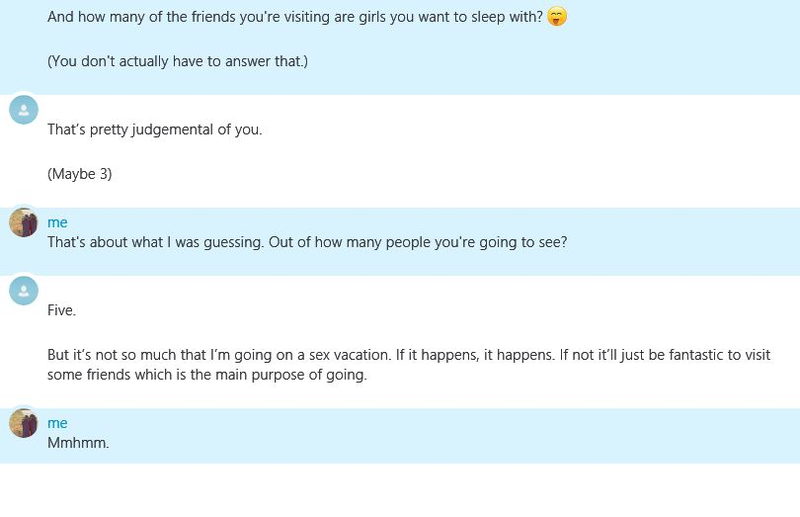Open the default contact avatar above "Five."

23,290
